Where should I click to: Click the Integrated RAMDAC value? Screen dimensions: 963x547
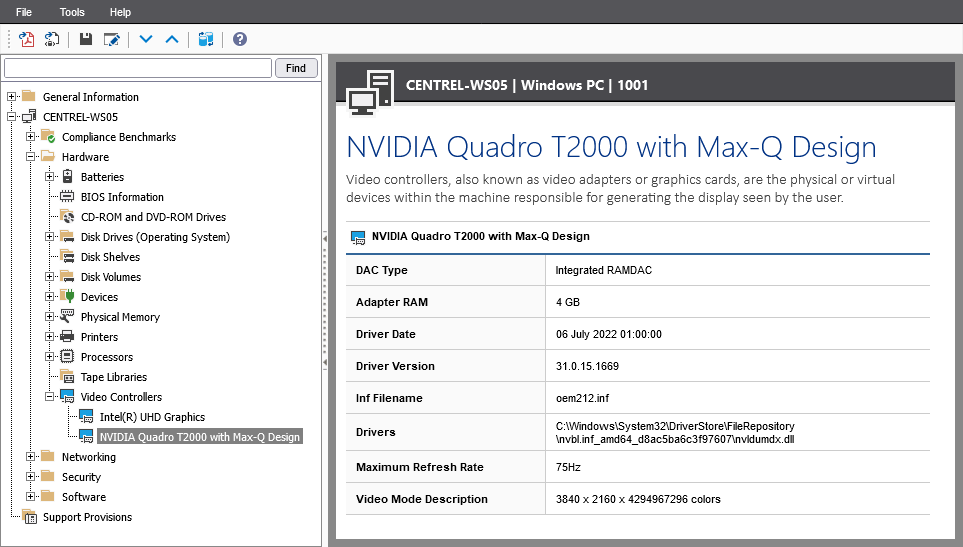point(603,270)
